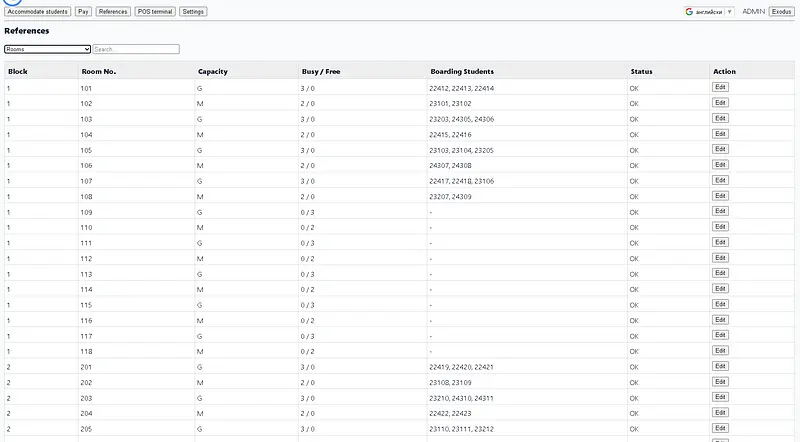Image resolution: width=800 pixels, height=442 pixels.
Task: Open the translate language dropdown arrow
Action: [x=729, y=12]
